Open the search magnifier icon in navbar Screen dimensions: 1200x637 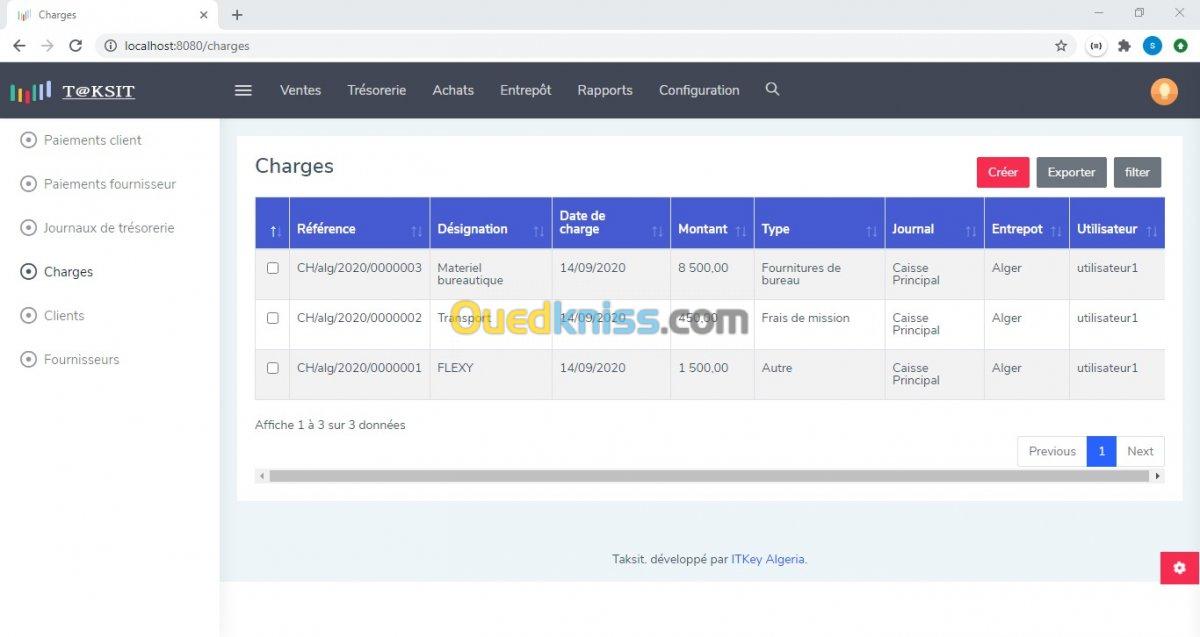point(772,89)
